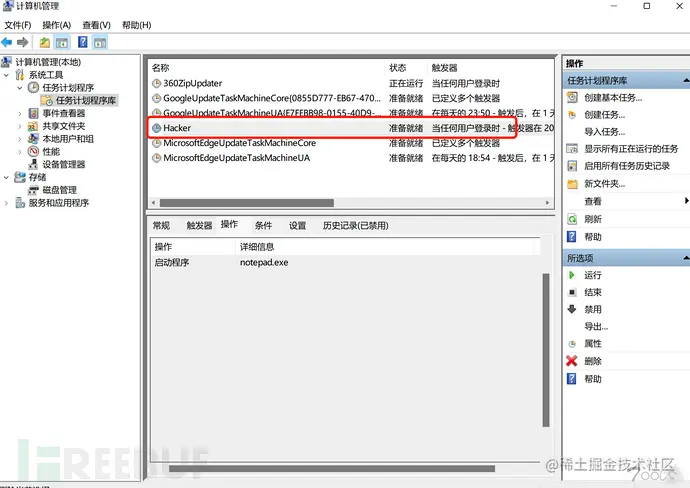Open 本地用户和组 in the tree
Image resolution: width=690 pixels, height=488 pixels.
point(68,139)
